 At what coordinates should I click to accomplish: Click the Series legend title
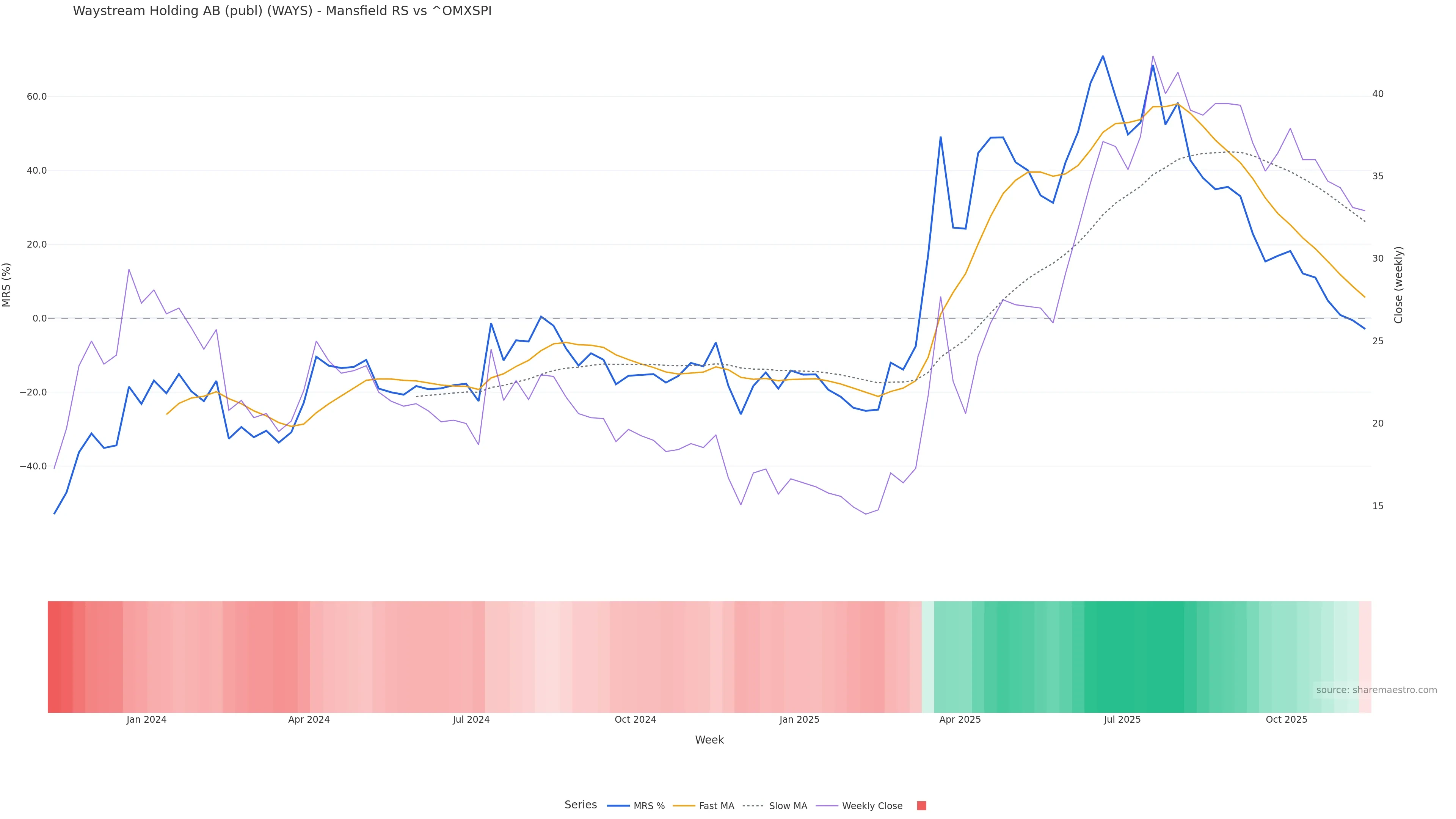click(x=581, y=805)
